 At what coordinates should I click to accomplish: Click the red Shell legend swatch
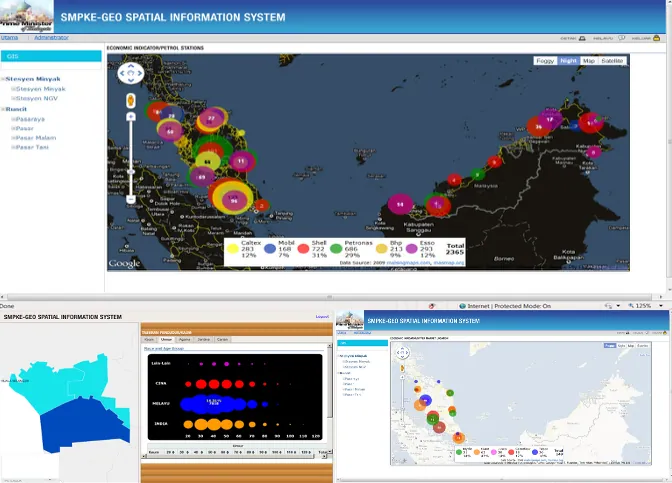pos(303,249)
